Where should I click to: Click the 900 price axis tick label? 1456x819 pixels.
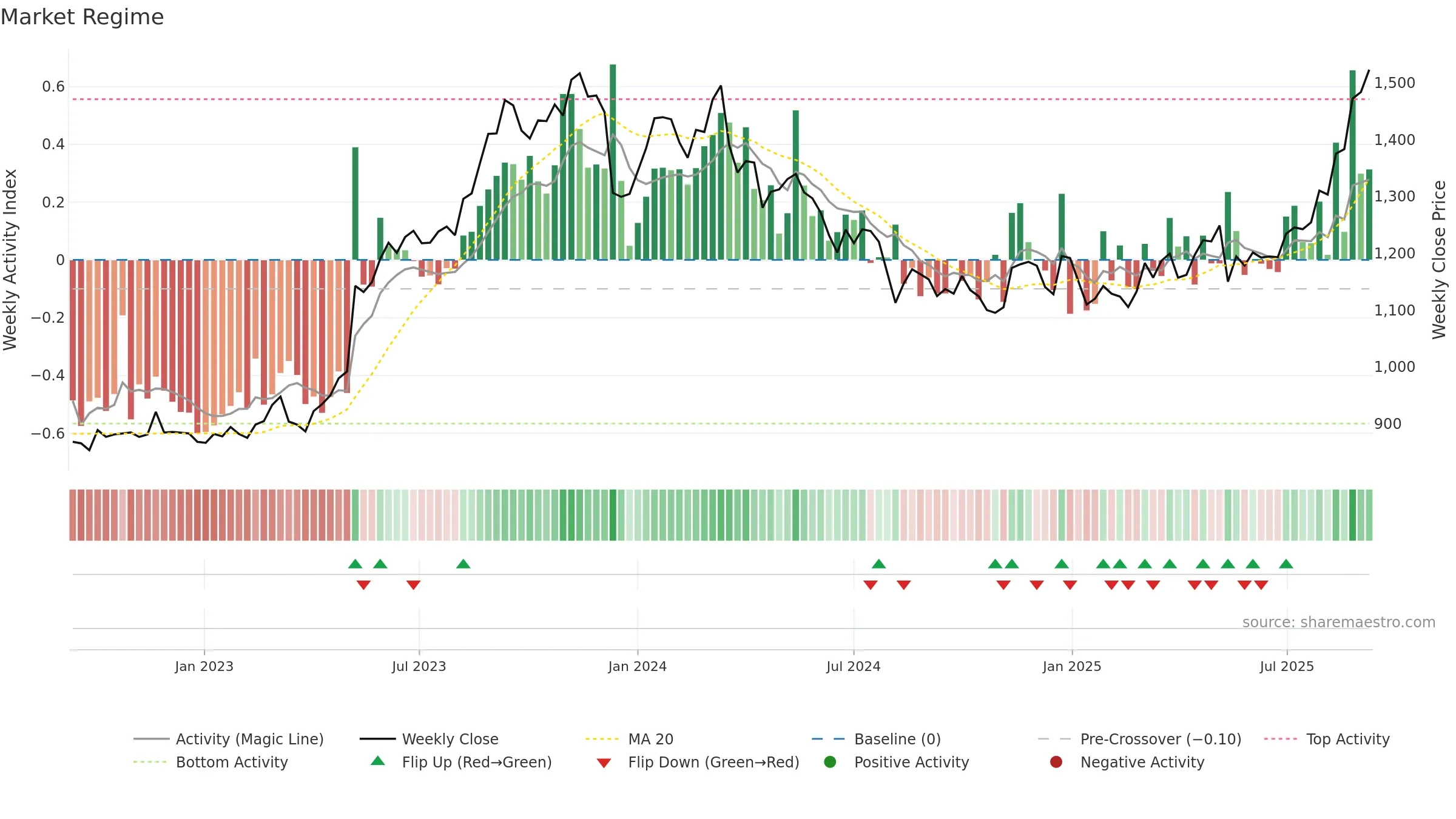[x=1387, y=424]
